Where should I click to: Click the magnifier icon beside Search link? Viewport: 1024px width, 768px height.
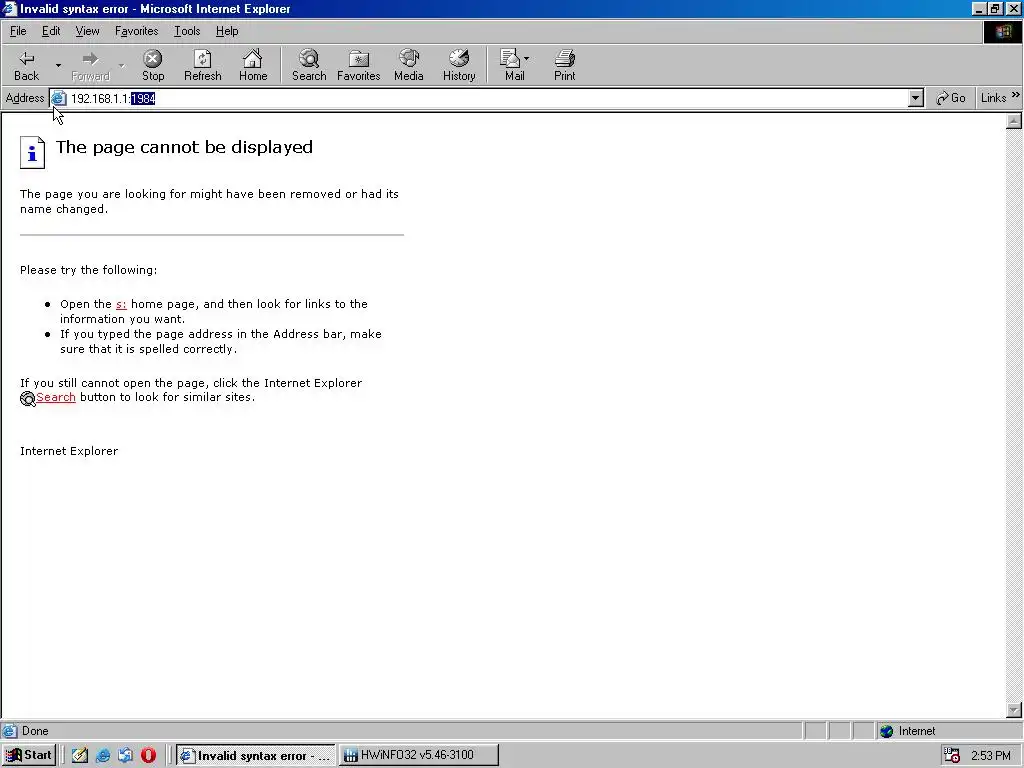tap(27, 399)
